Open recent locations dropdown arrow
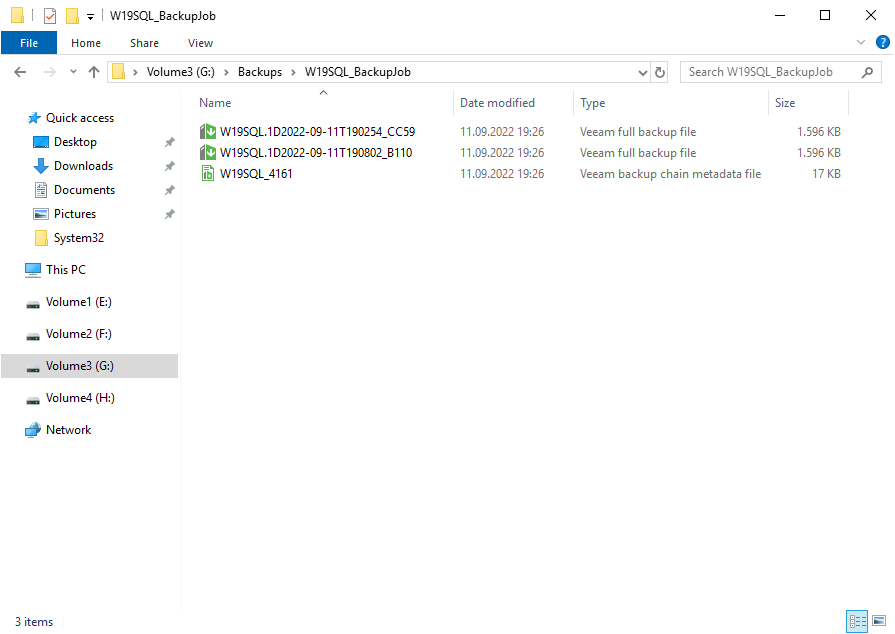The width and height of the screenshot is (895, 634). pyautogui.click(x=73, y=72)
